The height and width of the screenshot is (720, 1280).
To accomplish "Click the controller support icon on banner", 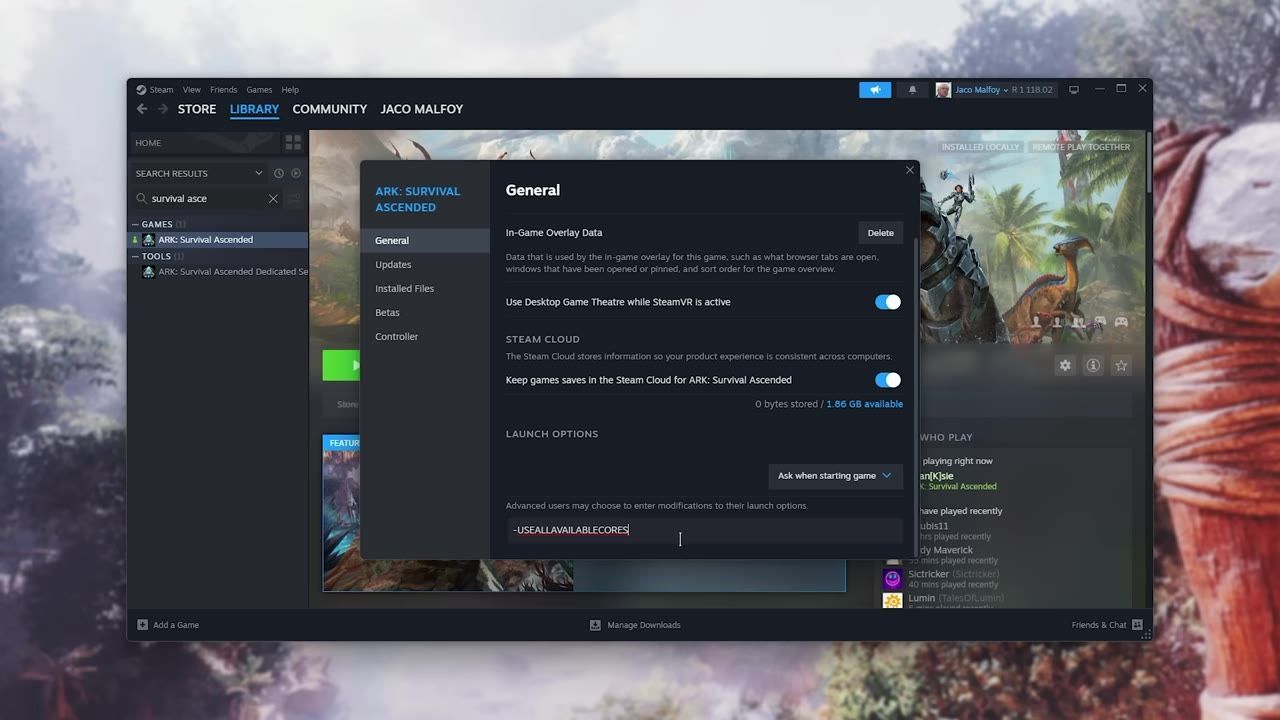I will tap(1121, 322).
